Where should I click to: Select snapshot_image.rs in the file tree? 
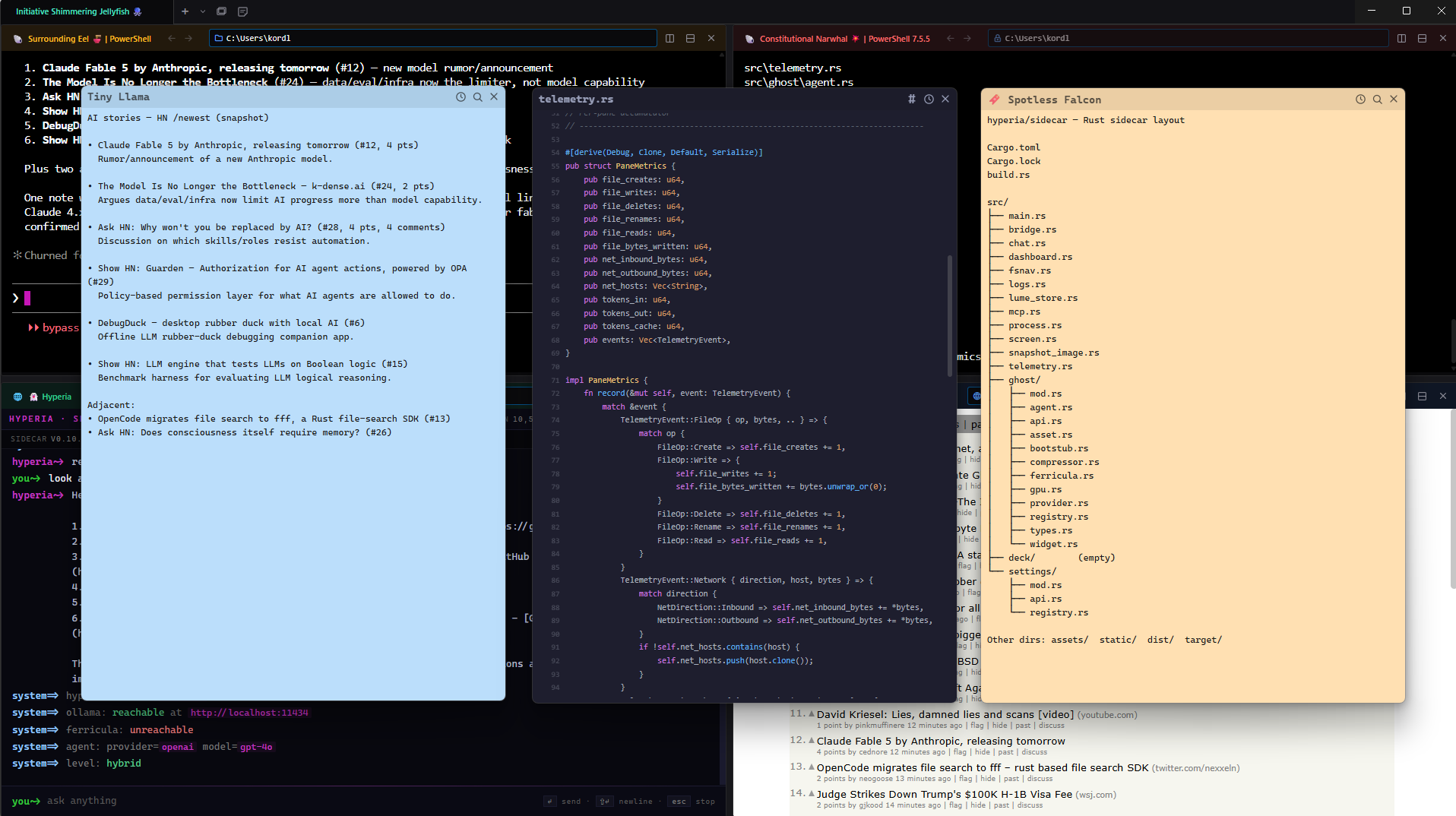coord(1054,353)
